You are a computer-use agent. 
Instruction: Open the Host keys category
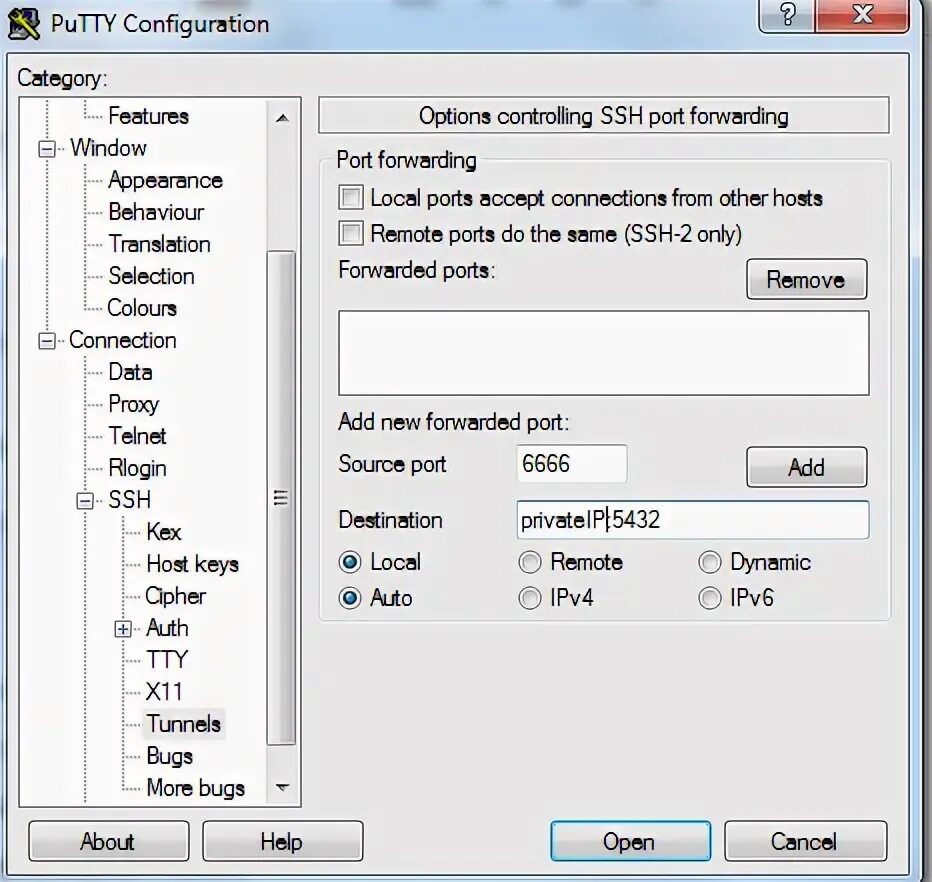coord(193,564)
